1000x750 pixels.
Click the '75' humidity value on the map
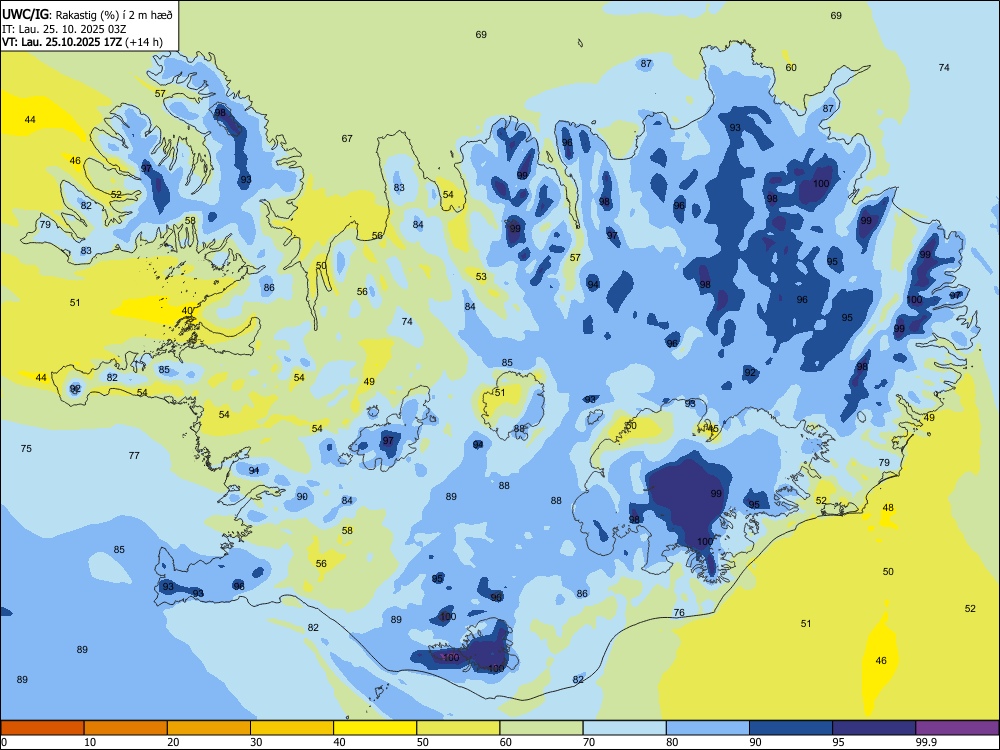[26, 448]
